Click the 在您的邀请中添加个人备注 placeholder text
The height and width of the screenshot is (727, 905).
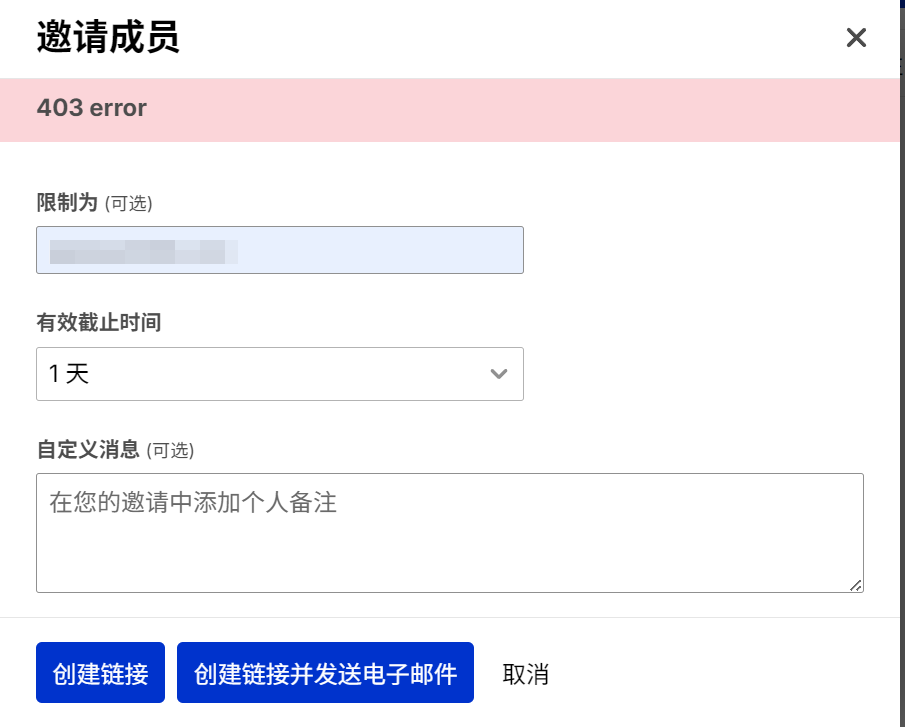193,502
